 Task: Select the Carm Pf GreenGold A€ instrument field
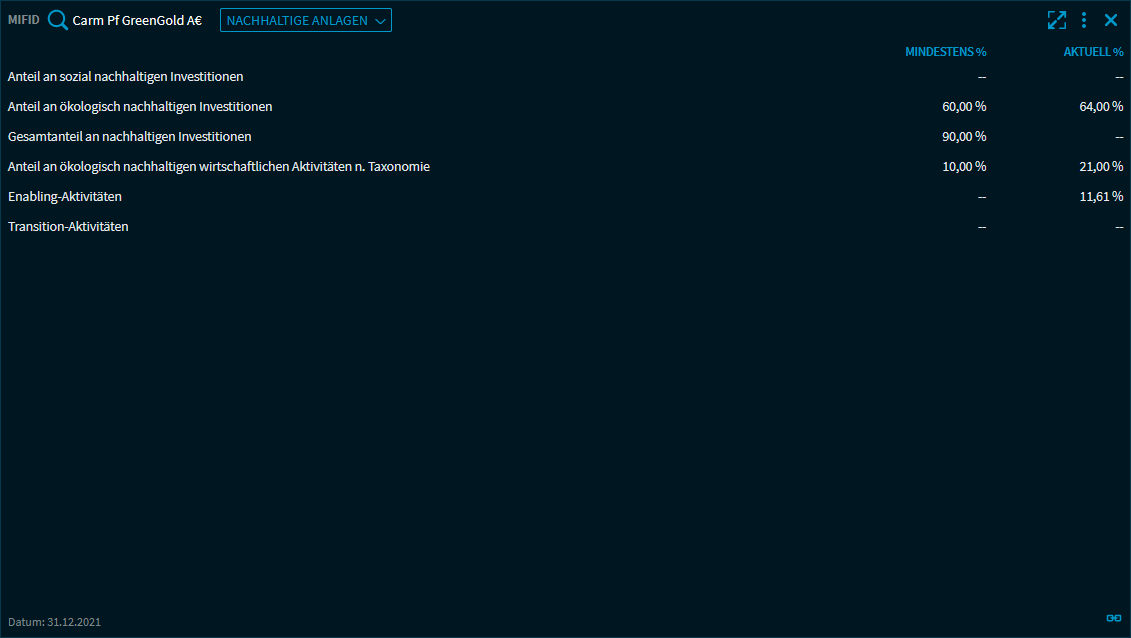[137, 20]
